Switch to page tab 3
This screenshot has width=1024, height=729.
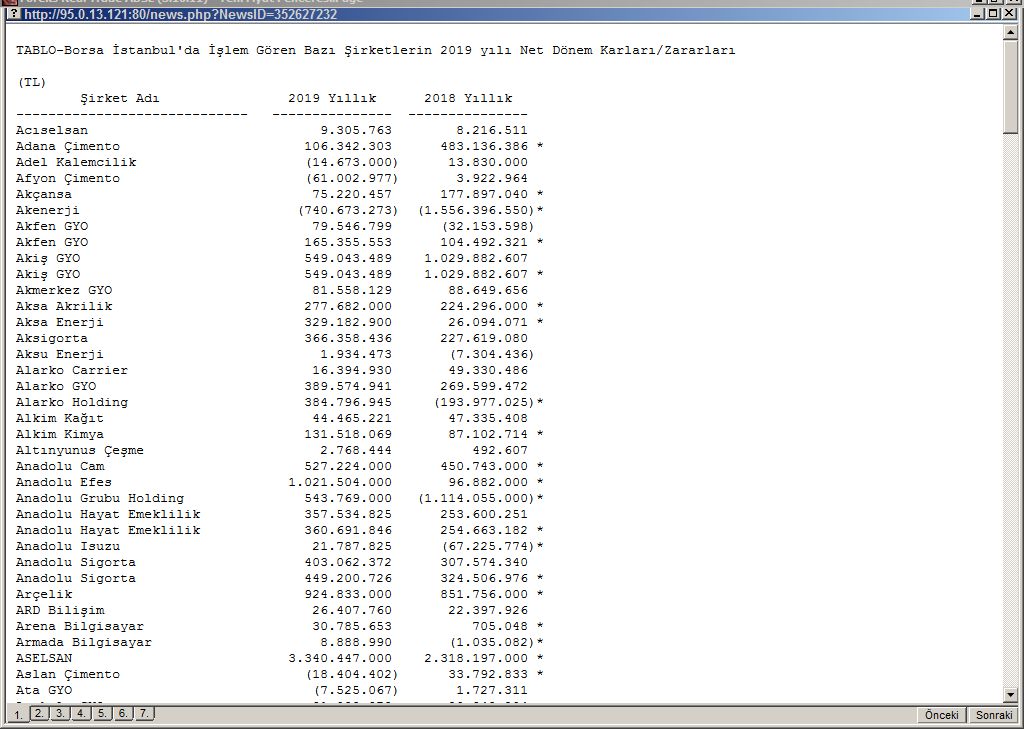tap(60, 713)
